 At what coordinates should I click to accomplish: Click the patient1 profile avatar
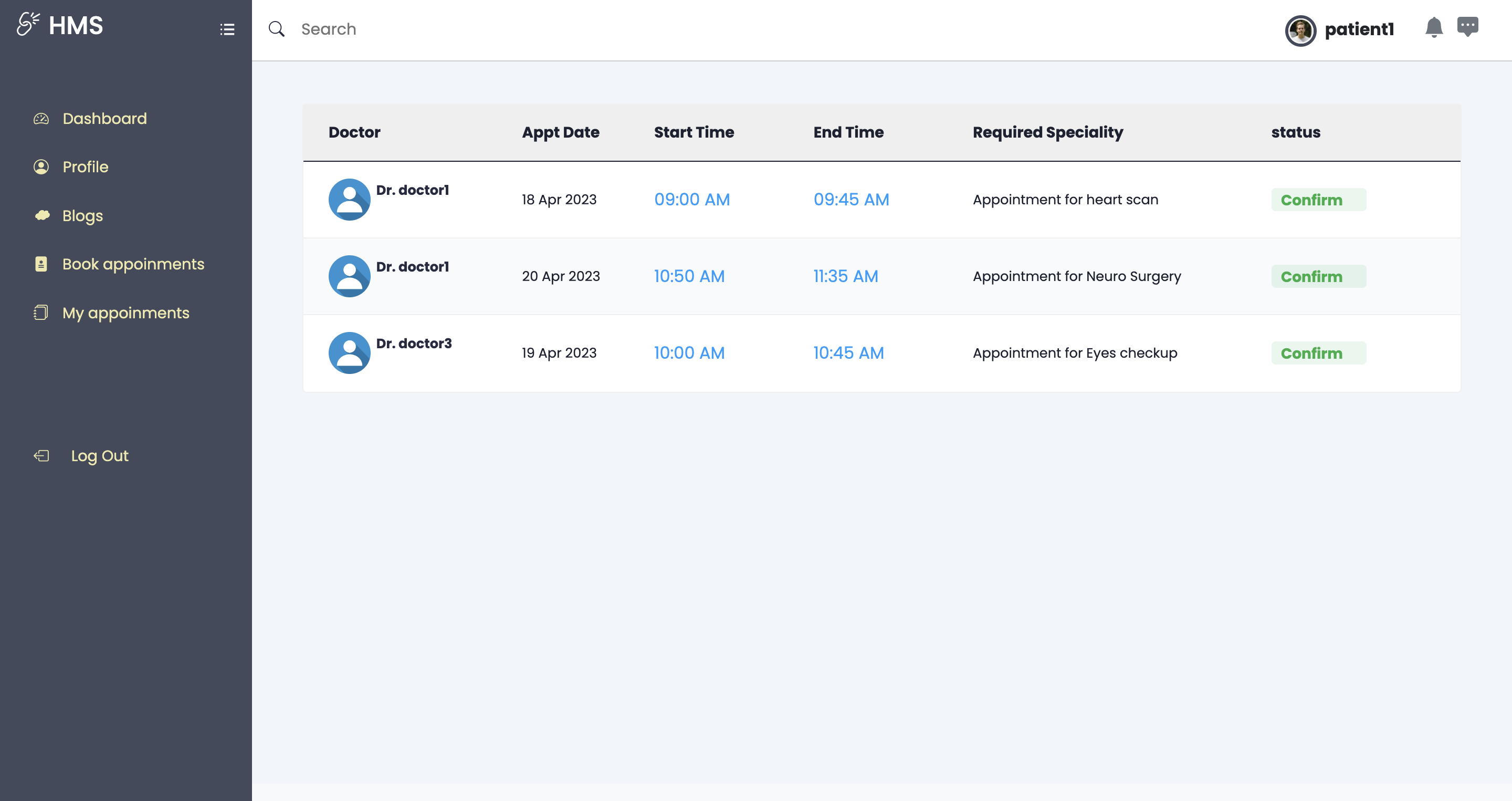click(x=1300, y=30)
